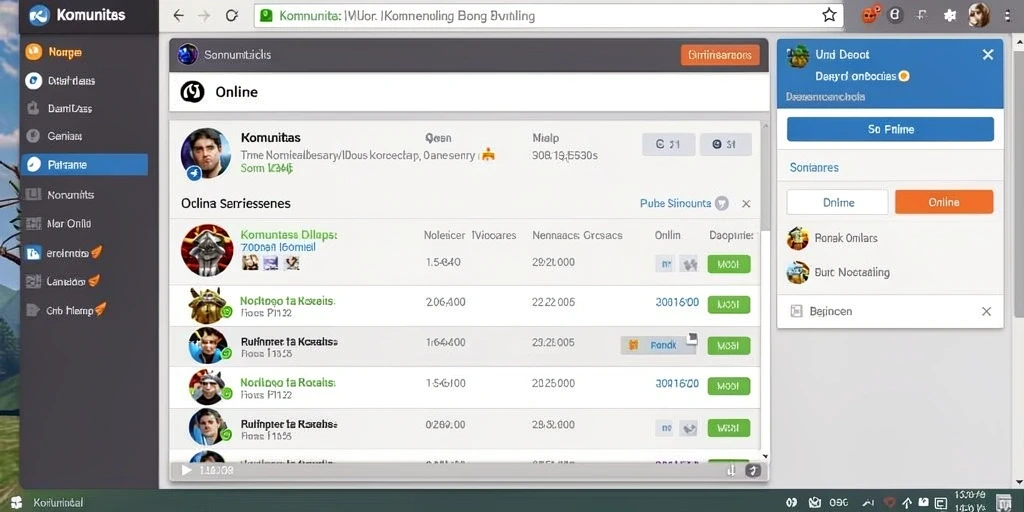Select the white Dnlme tab
Screen dimensions: 1024x512
tap(838, 202)
